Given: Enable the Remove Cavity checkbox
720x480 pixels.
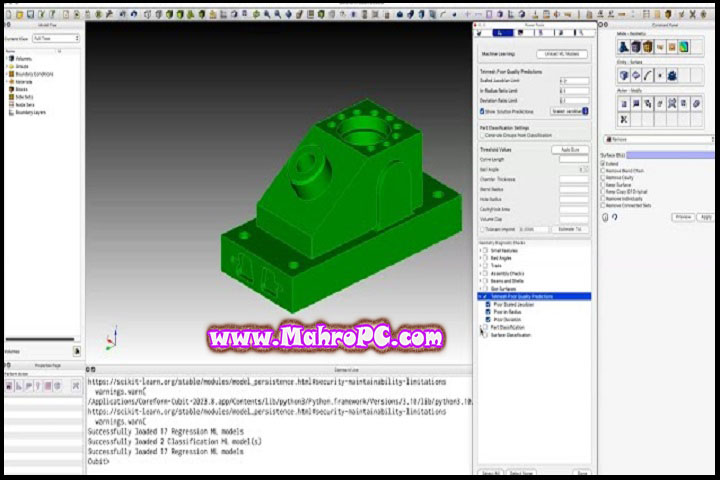Looking at the screenshot, I should point(603,177).
